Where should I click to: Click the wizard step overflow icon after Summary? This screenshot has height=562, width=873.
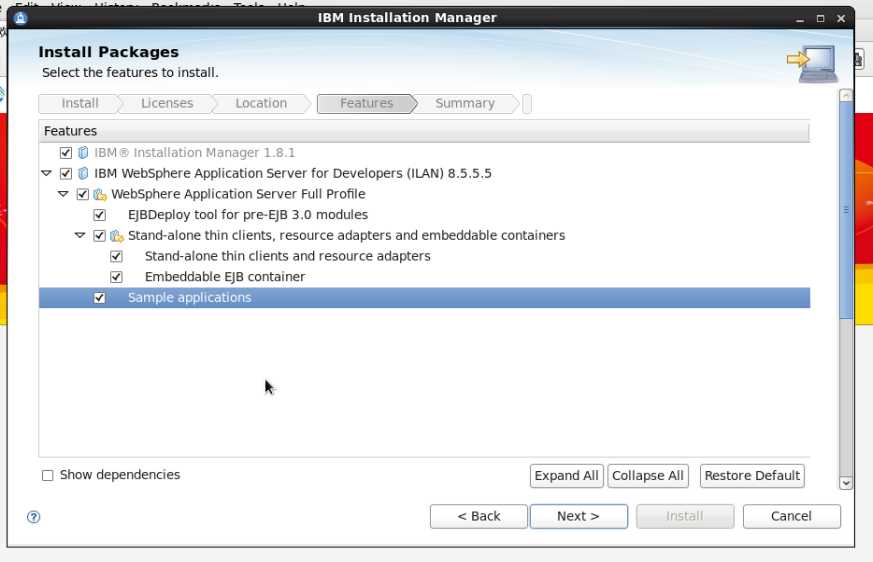[x=527, y=104]
